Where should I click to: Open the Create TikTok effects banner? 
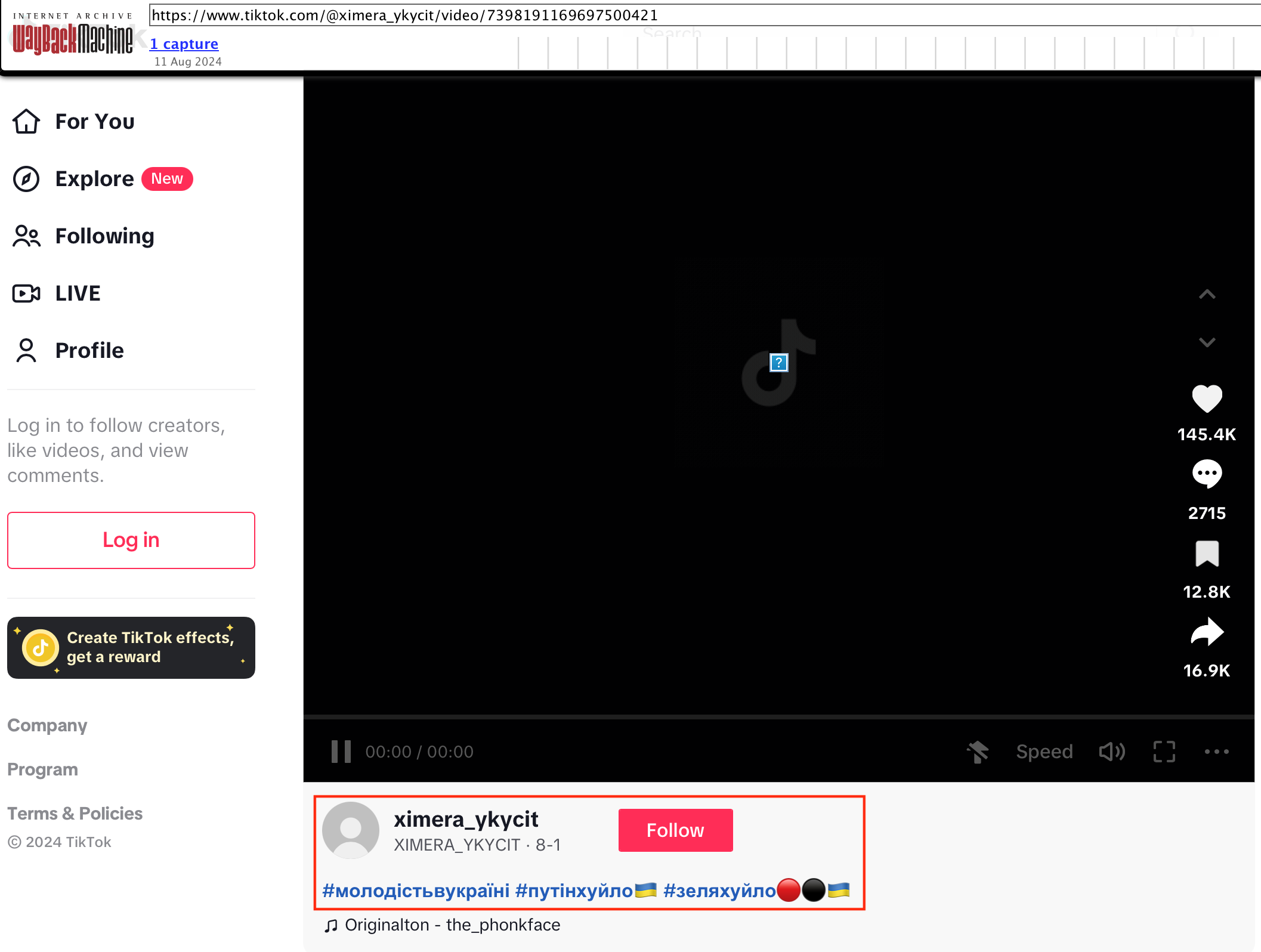(131, 648)
